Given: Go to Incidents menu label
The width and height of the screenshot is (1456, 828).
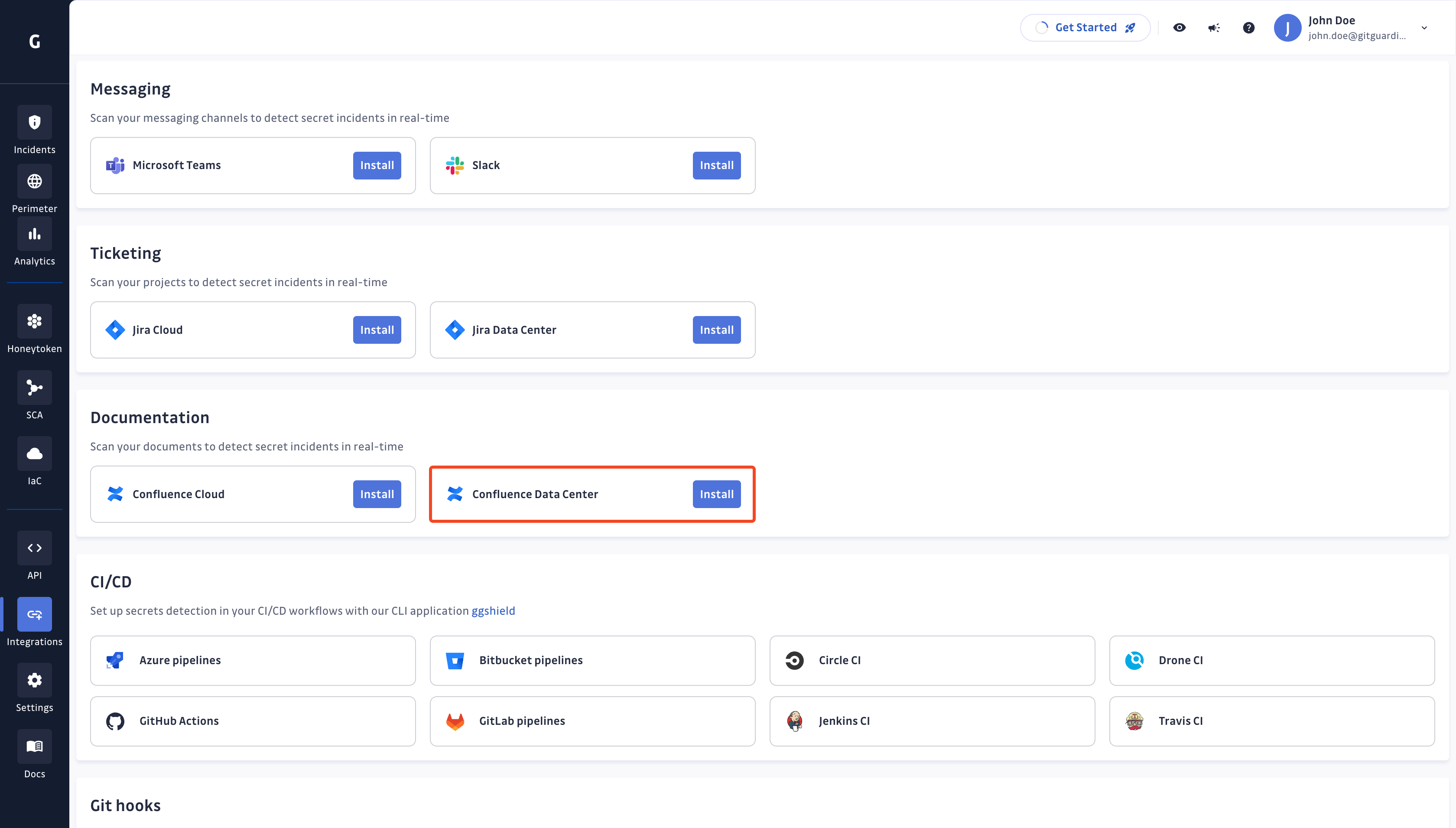Looking at the screenshot, I should (x=35, y=150).
